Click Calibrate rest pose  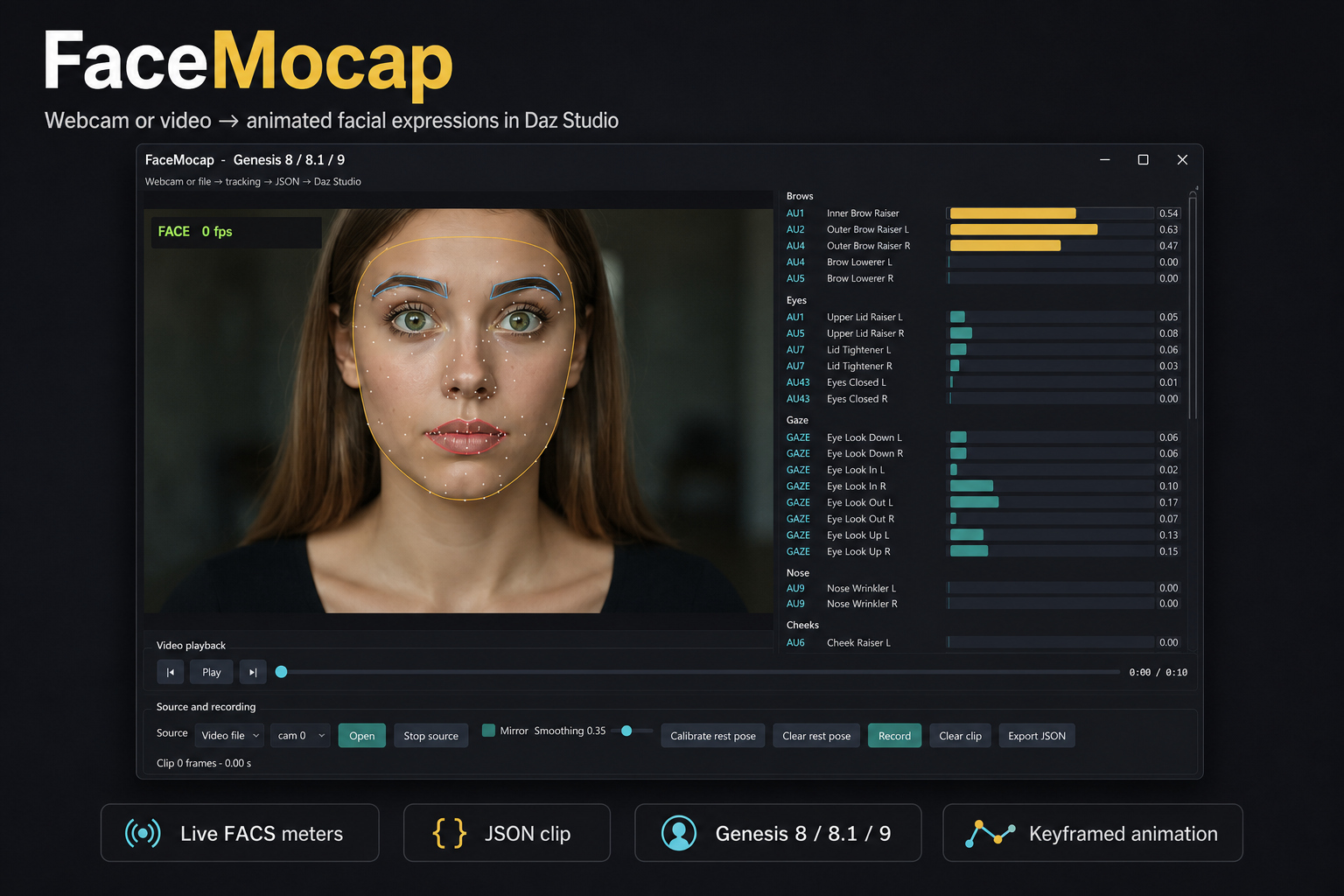(x=713, y=735)
